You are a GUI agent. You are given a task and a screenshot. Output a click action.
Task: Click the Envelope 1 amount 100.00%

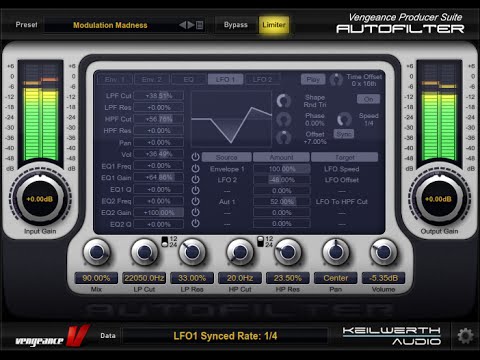click(282, 169)
